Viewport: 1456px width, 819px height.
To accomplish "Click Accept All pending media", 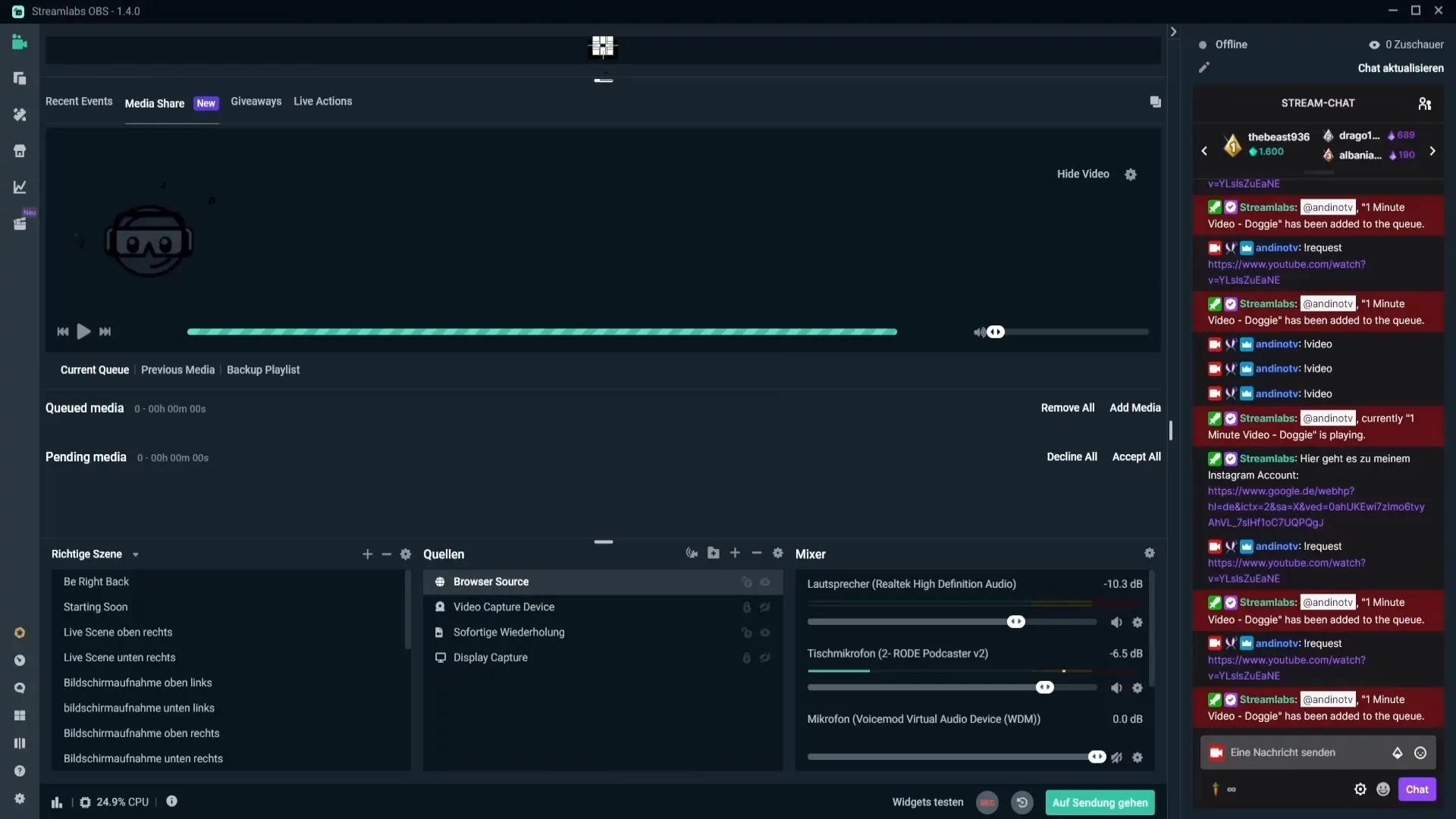I will coord(1136,457).
